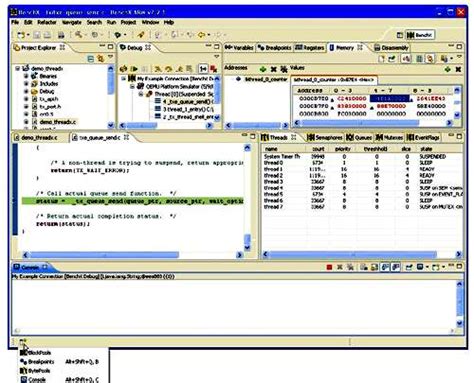The width and height of the screenshot is (474, 383).
Task: Click Remove Rendering X icon
Action: pos(458,69)
